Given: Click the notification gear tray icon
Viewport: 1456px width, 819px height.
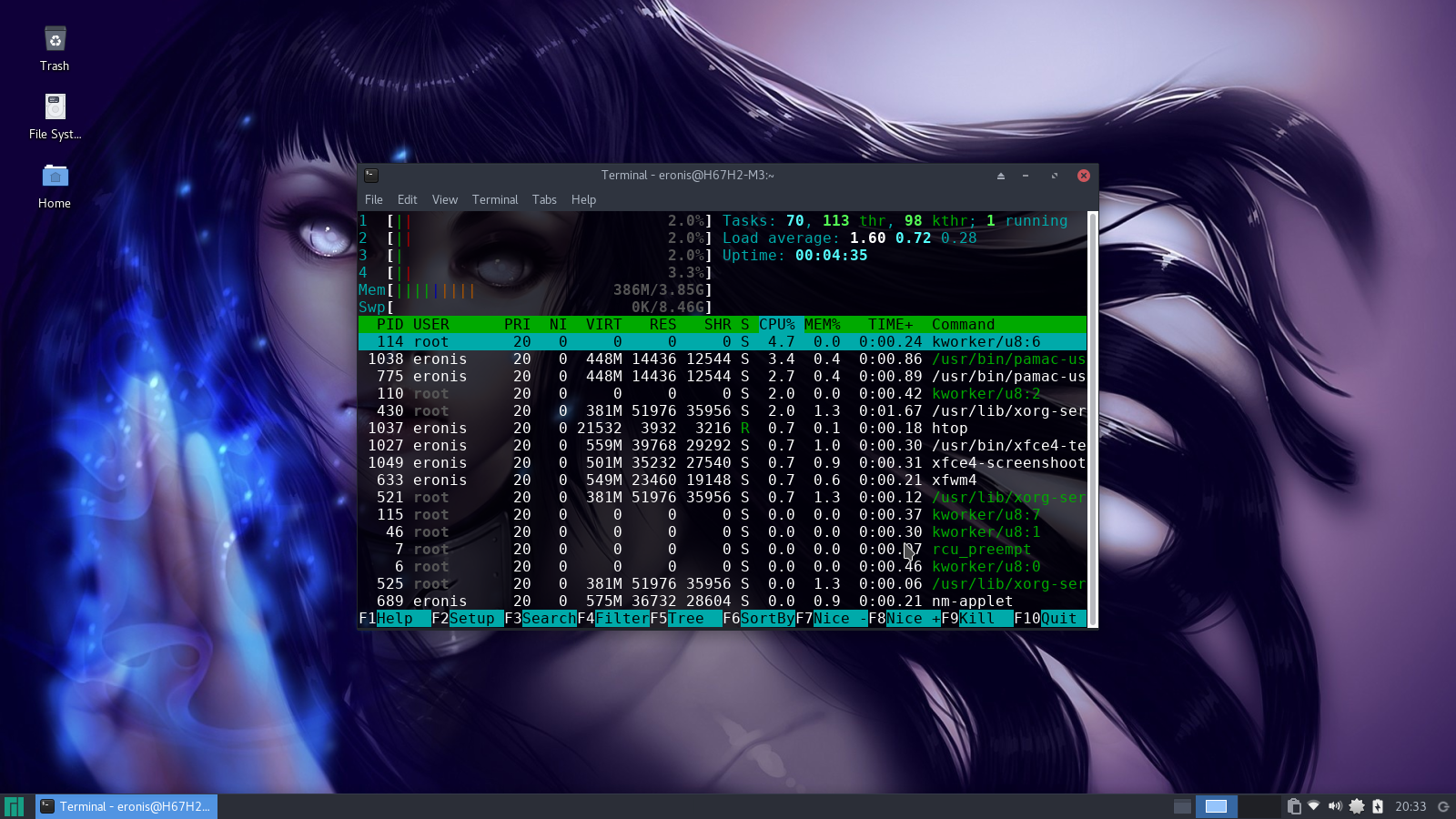Looking at the screenshot, I should click(x=1357, y=806).
